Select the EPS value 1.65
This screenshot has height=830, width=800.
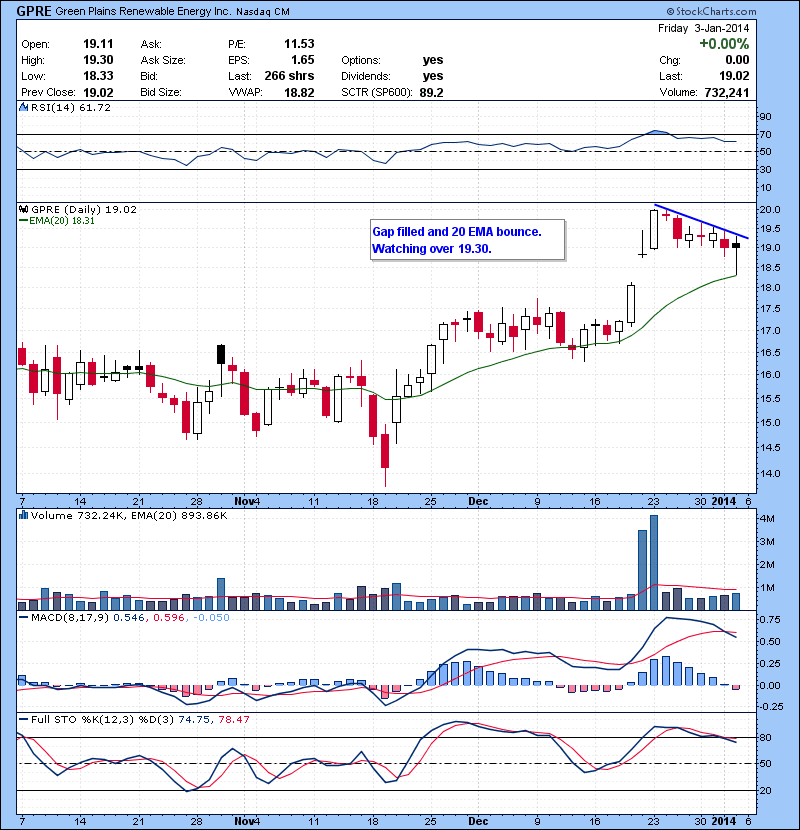(302, 60)
